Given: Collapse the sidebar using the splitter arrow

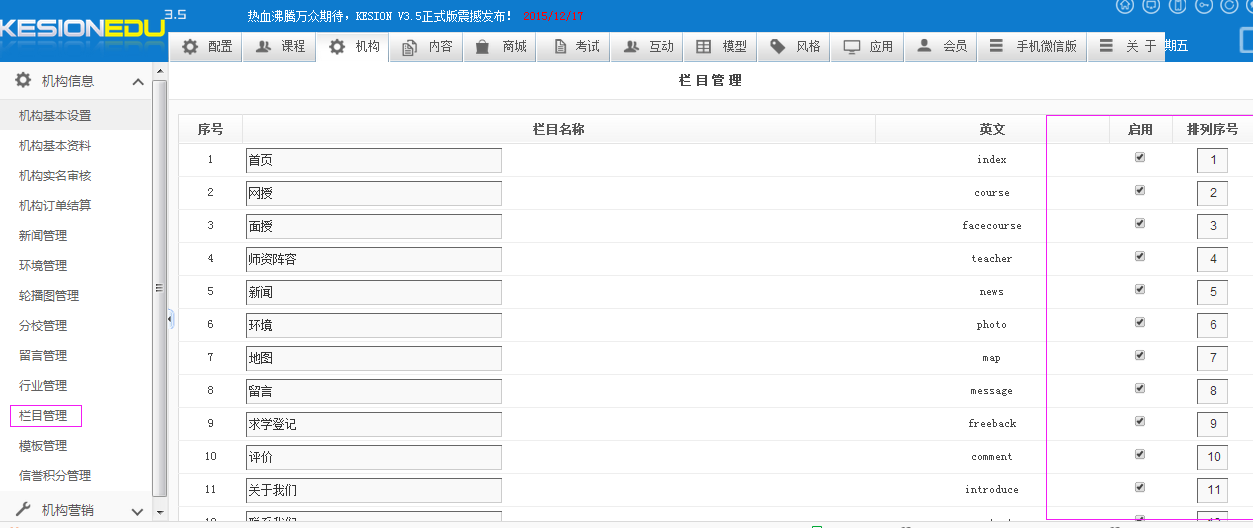Looking at the screenshot, I should [170, 319].
